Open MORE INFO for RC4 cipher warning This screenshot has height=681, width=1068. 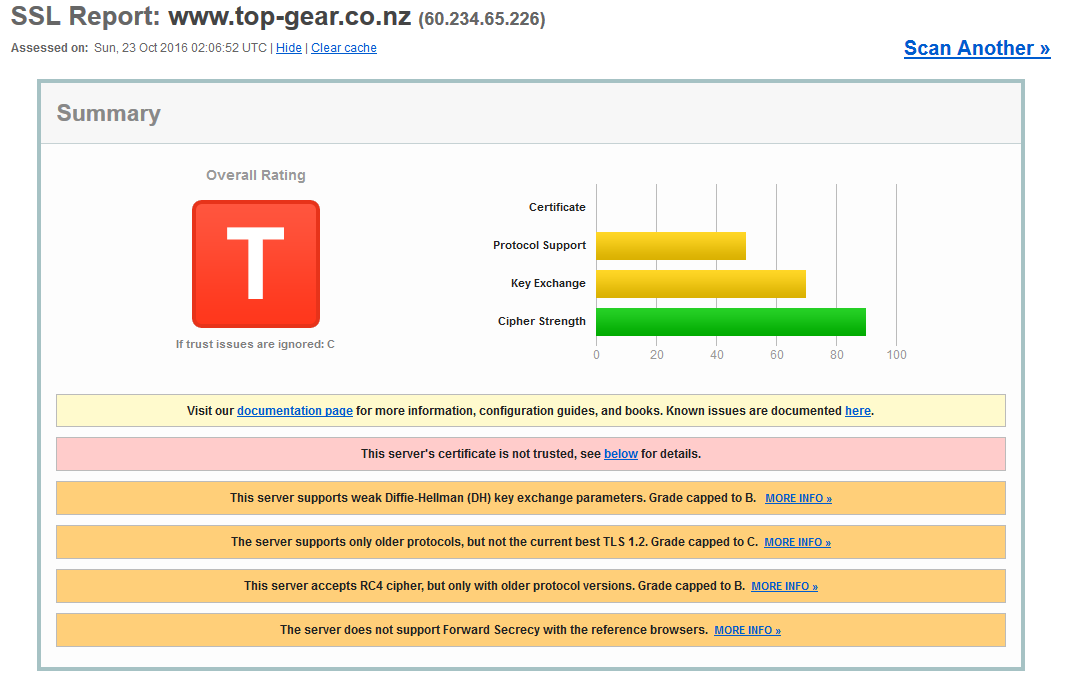(785, 586)
